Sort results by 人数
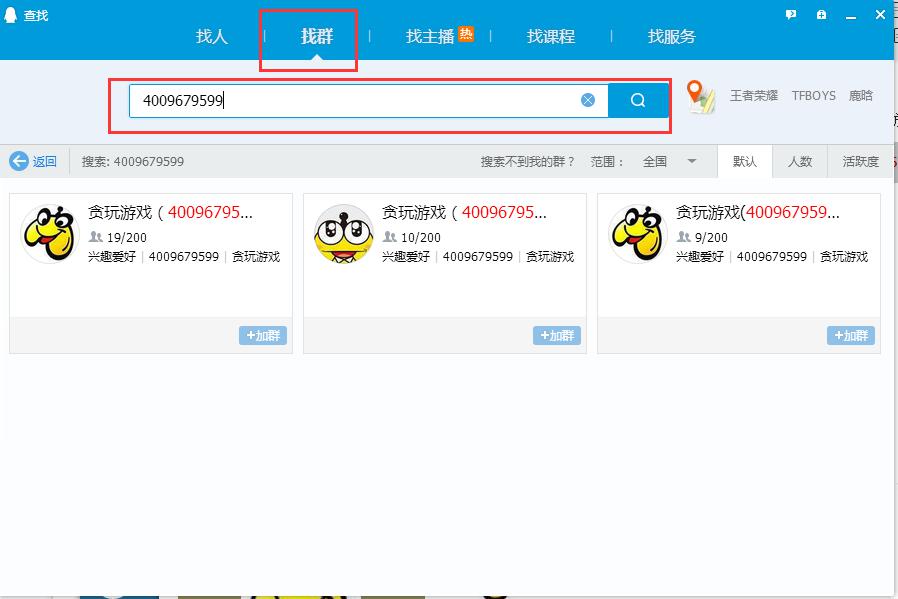This screenshot has height=599, width=898. tap(799, 161)
